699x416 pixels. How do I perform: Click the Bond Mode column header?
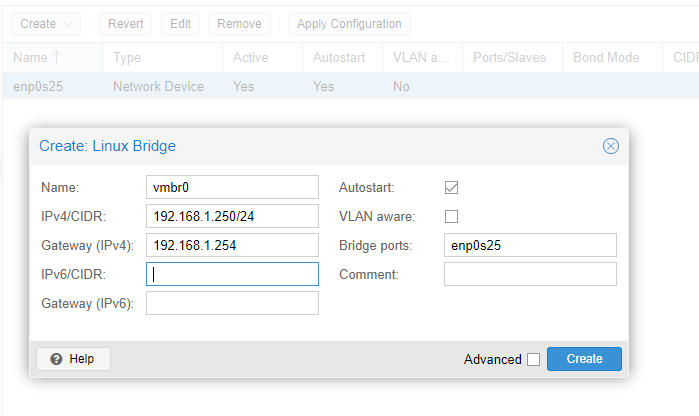(x=612, y=58)
